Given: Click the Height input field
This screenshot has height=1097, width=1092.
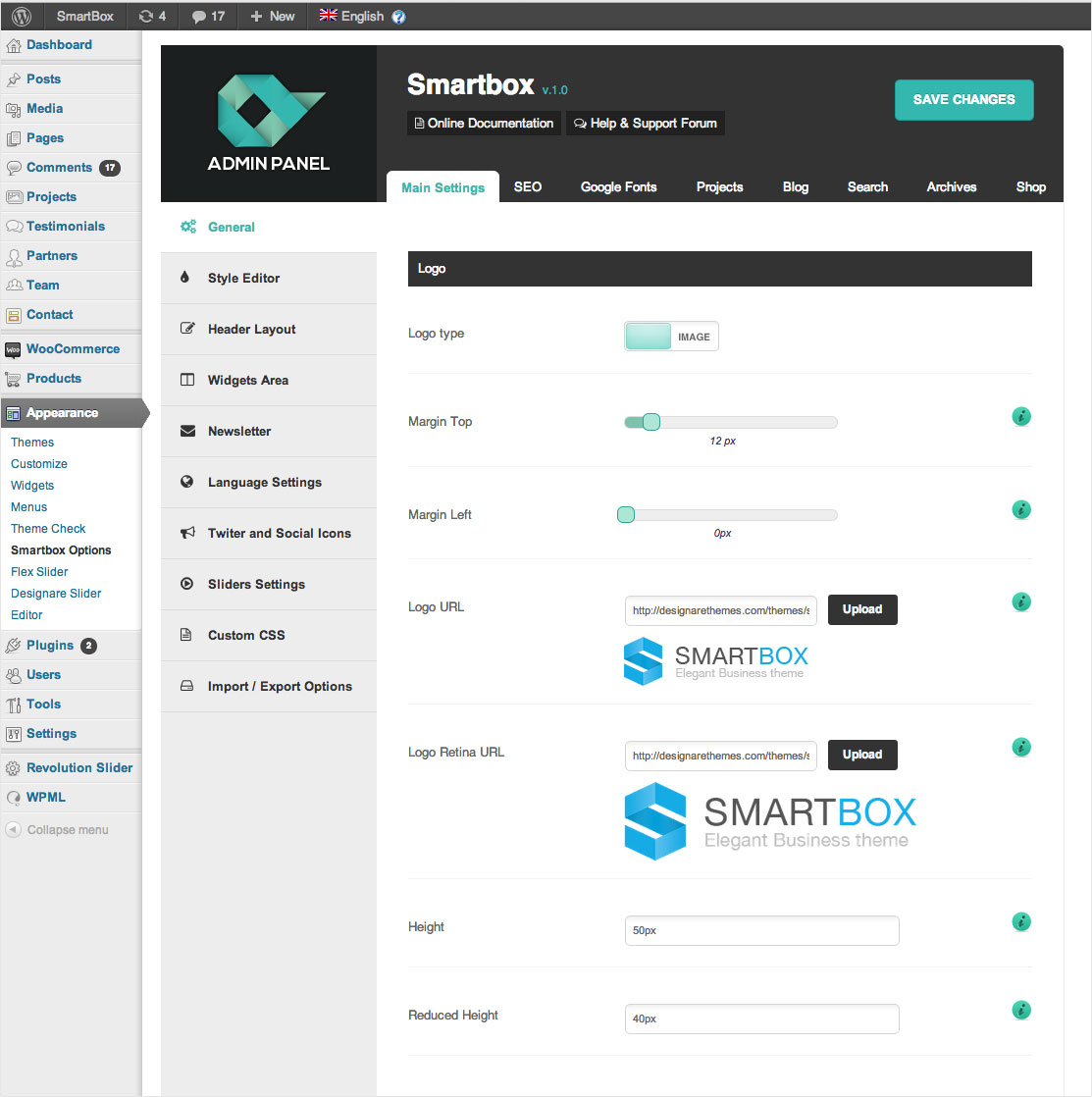Looking at the screenshot, I should pos(761,930).
